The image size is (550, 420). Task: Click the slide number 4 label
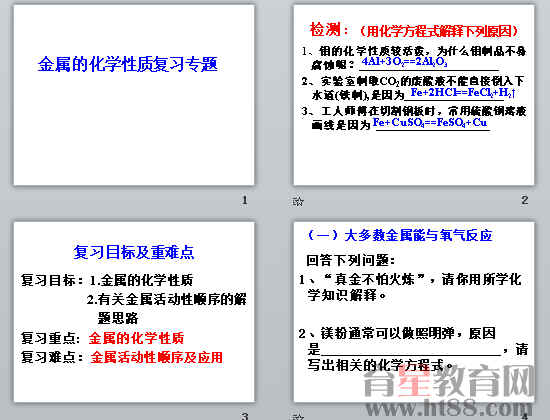coord(524,416)
